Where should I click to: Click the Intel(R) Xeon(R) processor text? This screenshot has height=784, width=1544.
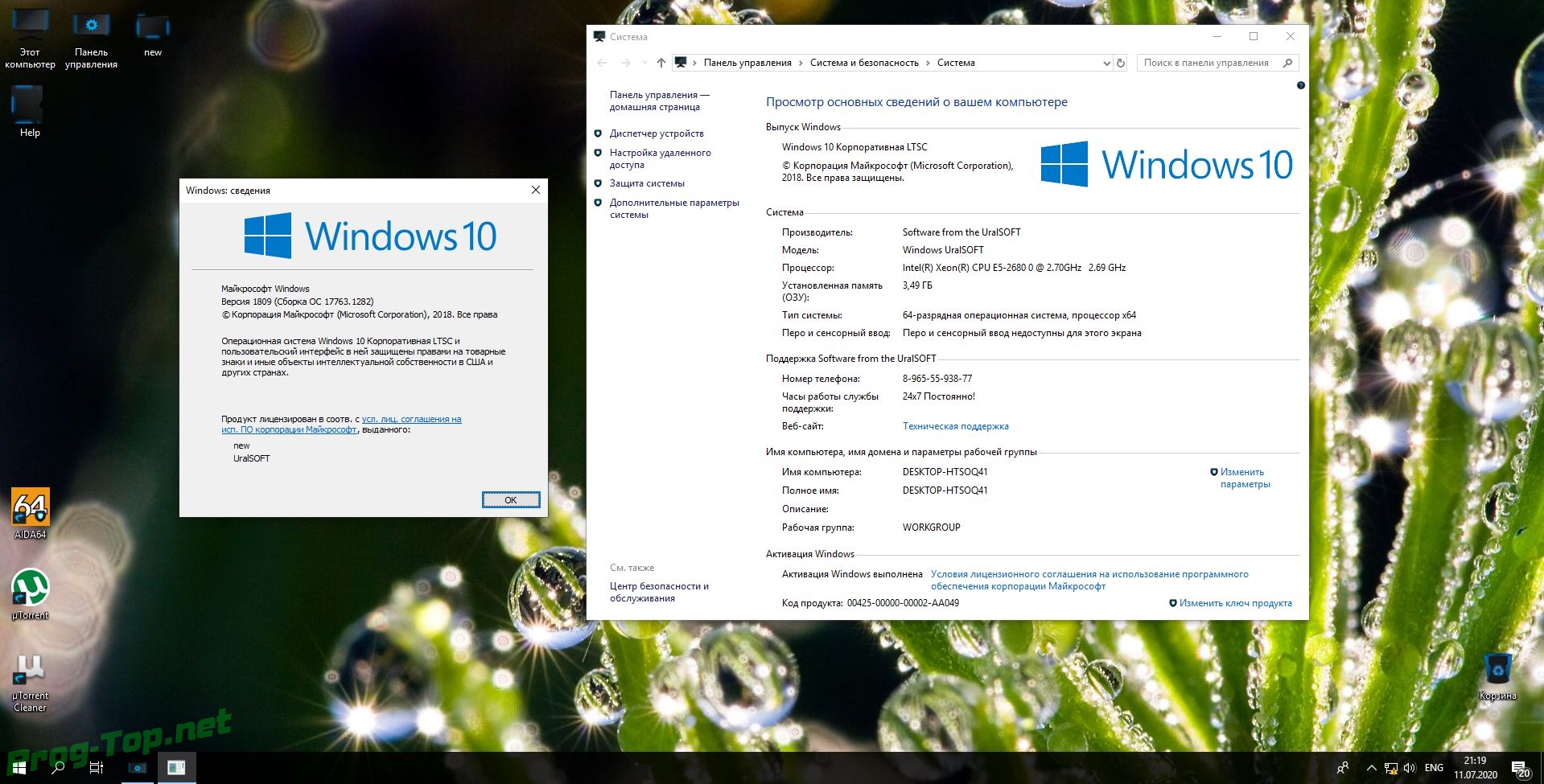(1014, 268)
